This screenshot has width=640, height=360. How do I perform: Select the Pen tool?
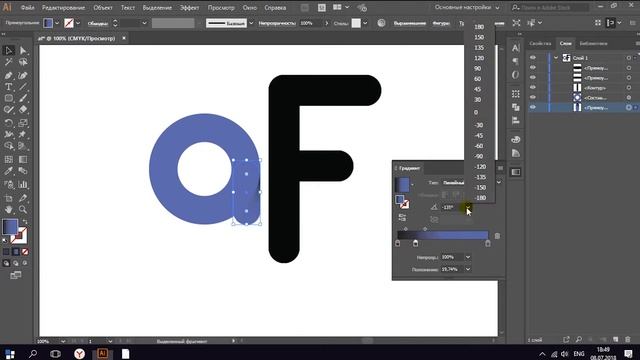pyautogui.click(x=9, y=76)
